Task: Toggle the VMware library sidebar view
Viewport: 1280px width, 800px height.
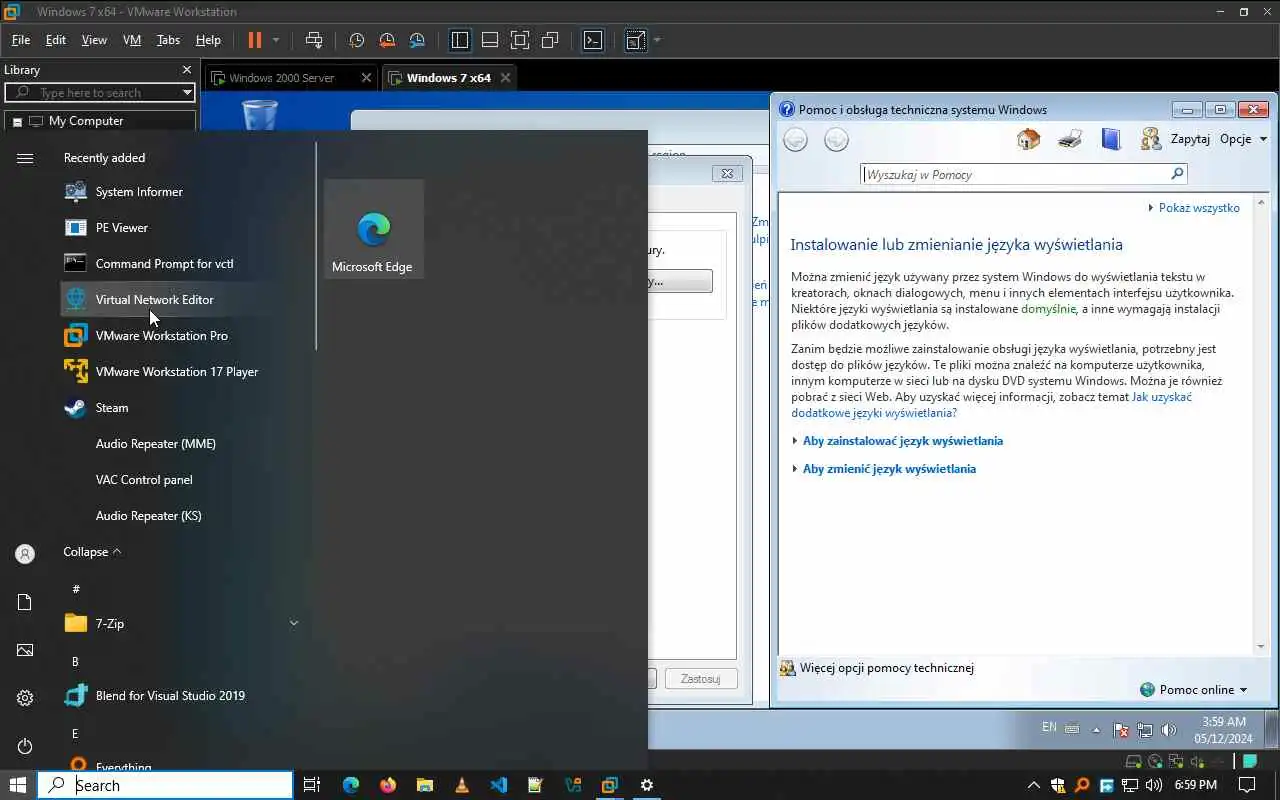Action: tap(460, 40)
